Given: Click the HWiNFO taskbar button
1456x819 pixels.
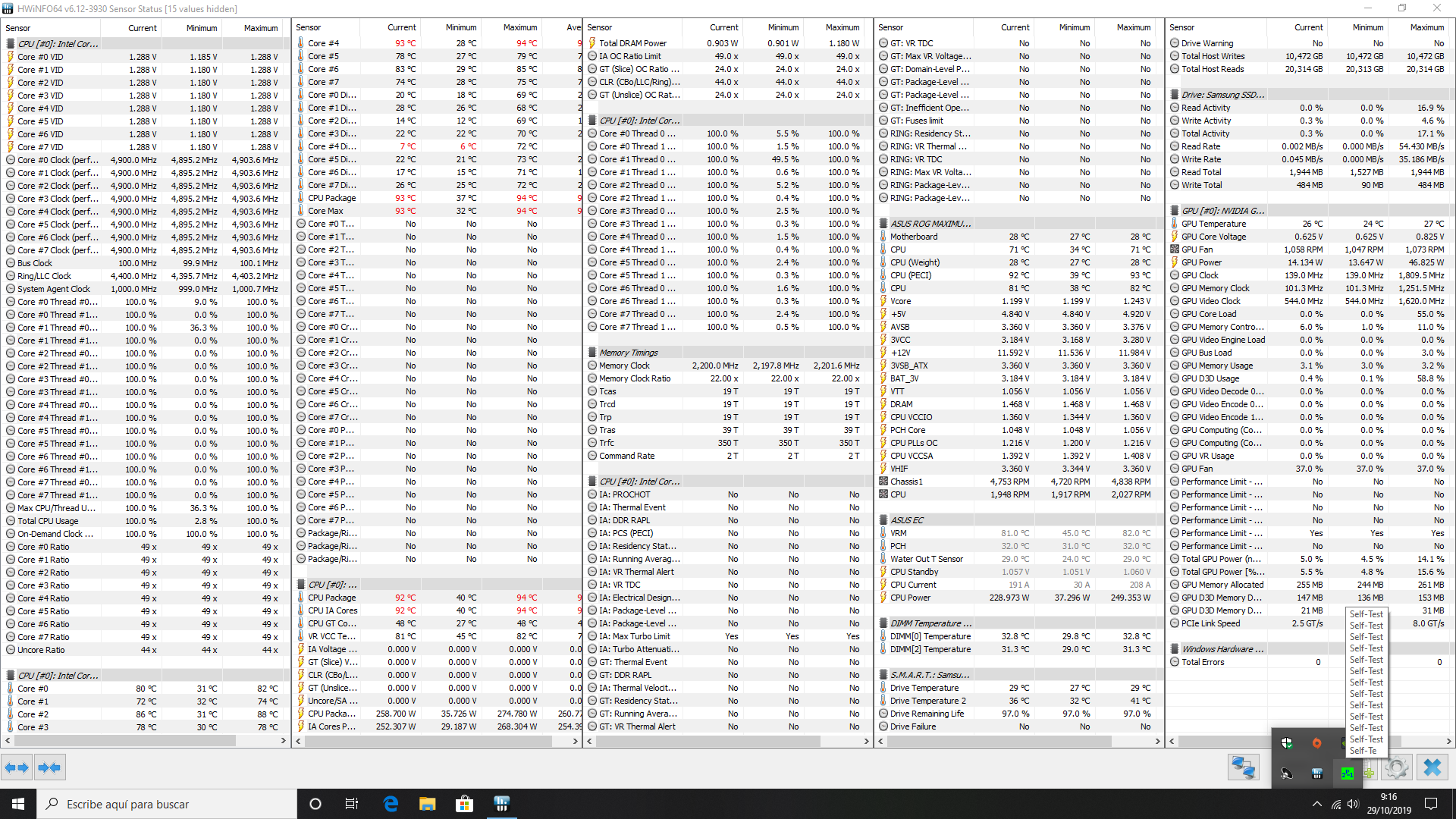Looking at the screenshot, I should pyautogui.click(x=501, y=804).
